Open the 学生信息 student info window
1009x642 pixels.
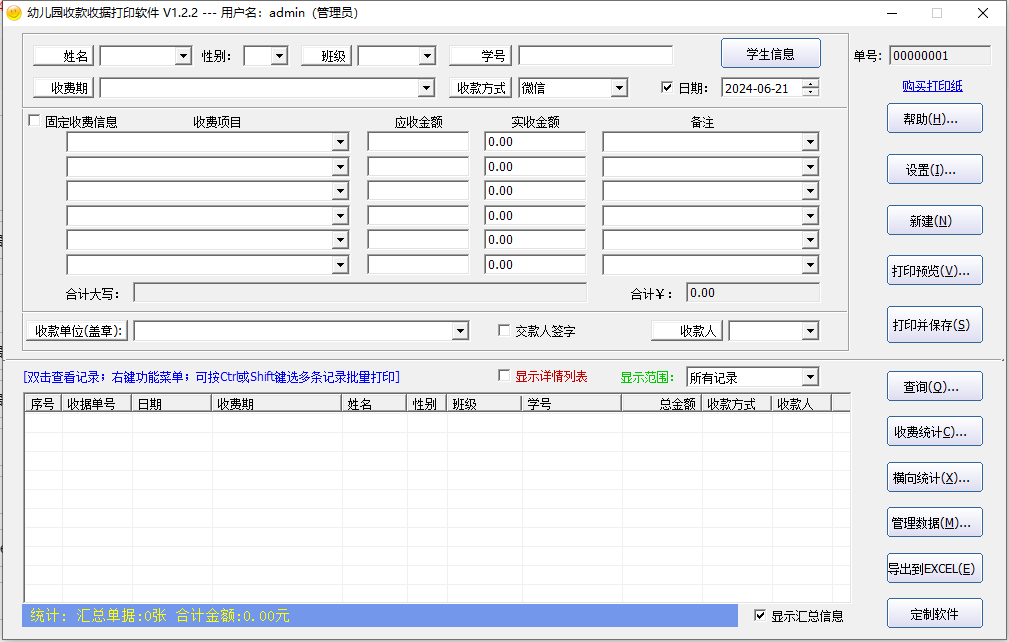770,54
